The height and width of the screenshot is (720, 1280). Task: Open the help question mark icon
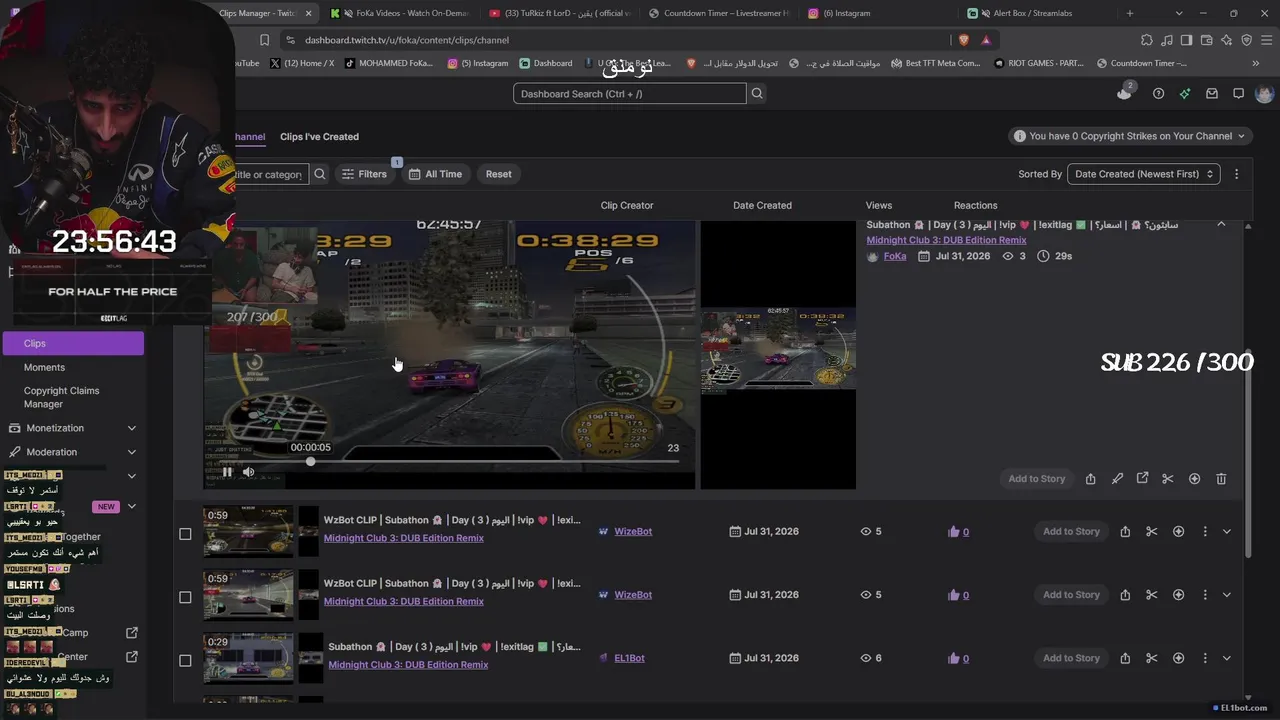[1158, 93]
